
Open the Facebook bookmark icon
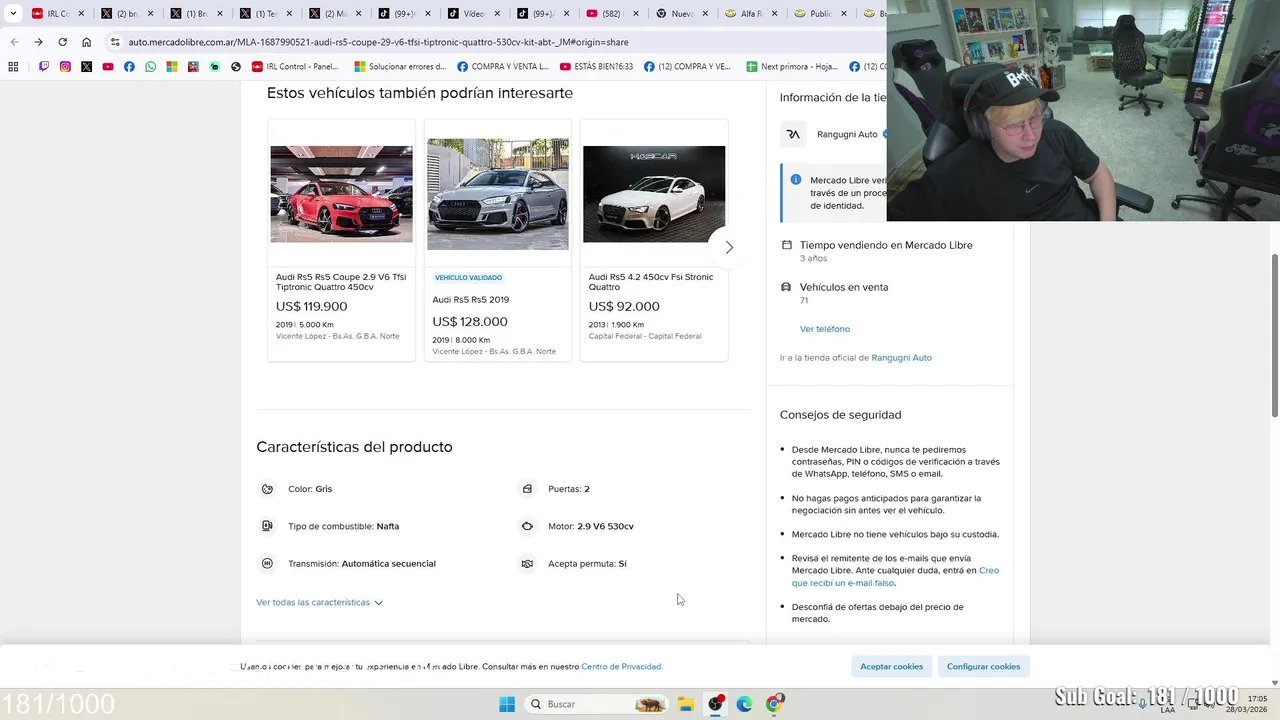click(129, 67)
